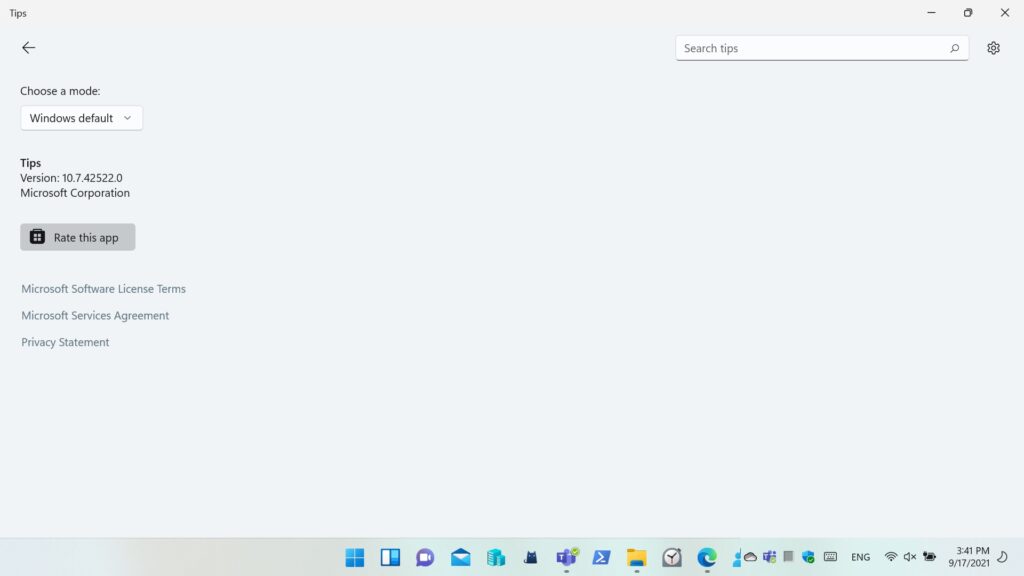Open Microsoft Software License Terms link

pos(103,289)
